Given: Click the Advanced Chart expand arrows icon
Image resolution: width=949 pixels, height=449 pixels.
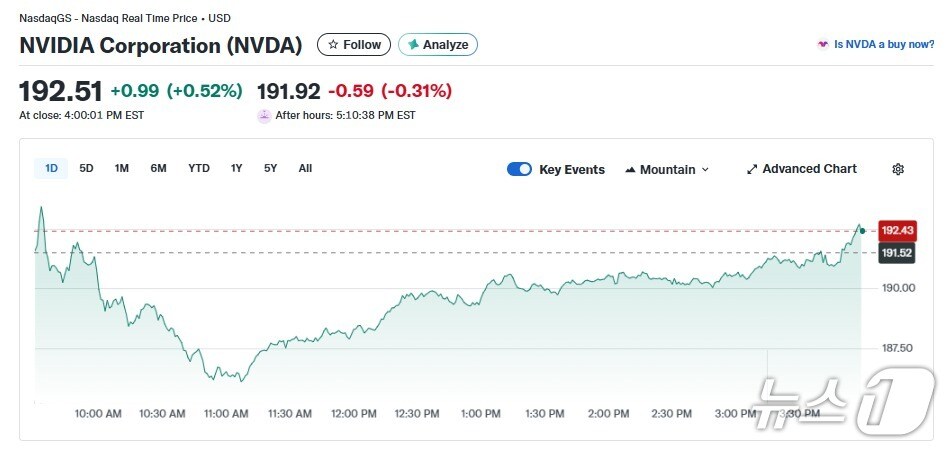Looking at the screenshot, I should (752, 169).
